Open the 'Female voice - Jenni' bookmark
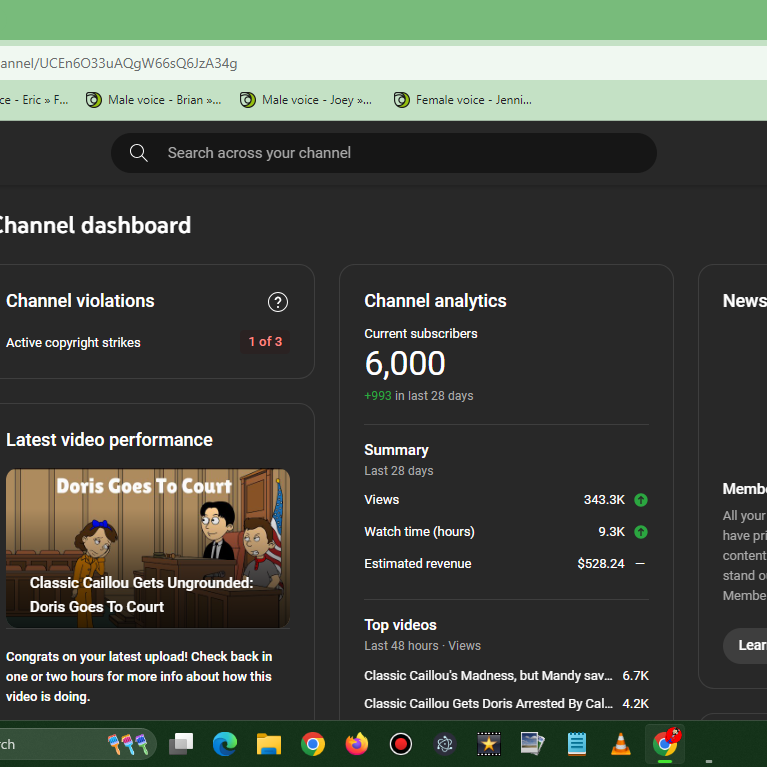The height and width of the screenshot is (767, 767). (463, 100)
